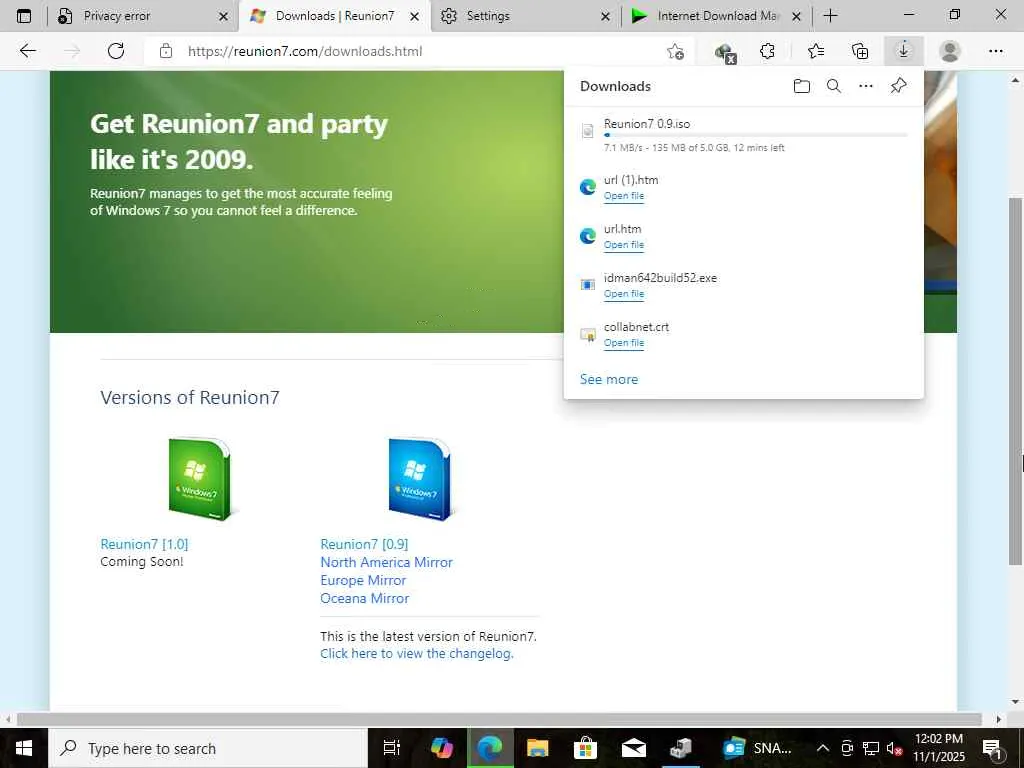Refresh the Reunion7 downloads page
The height and width of the screenshot is (768, 1024).
pyautogui.click(x=116, y=51)
